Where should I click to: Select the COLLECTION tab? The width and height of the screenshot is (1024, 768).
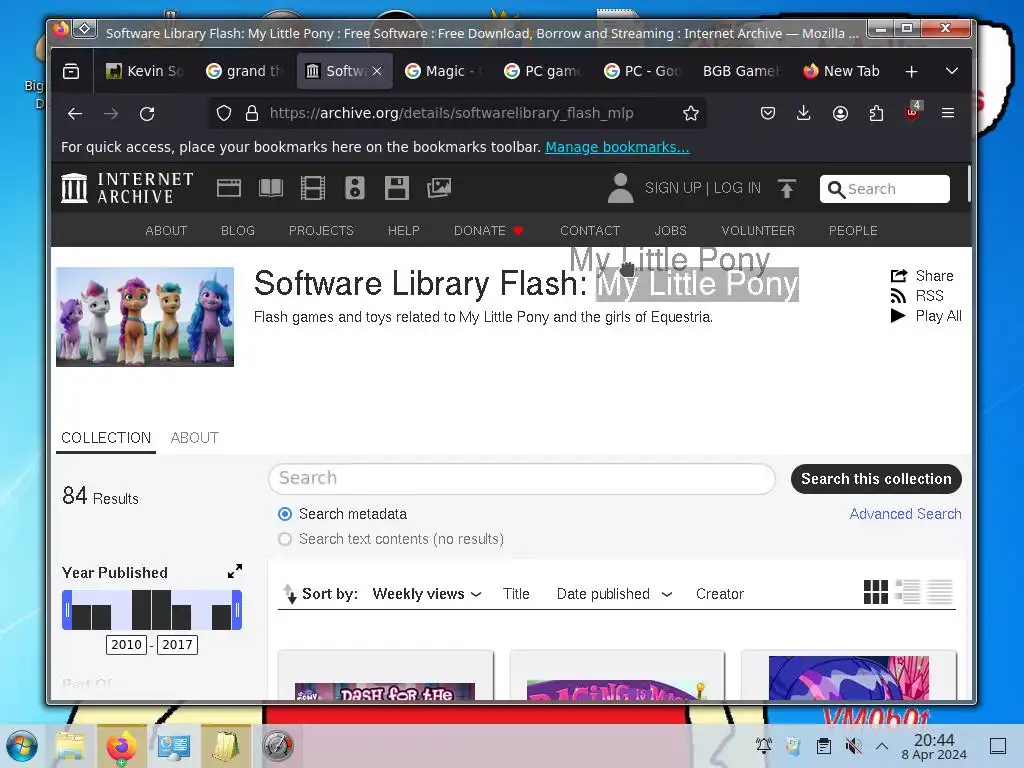pyautogui.click(x=106, y=438)
